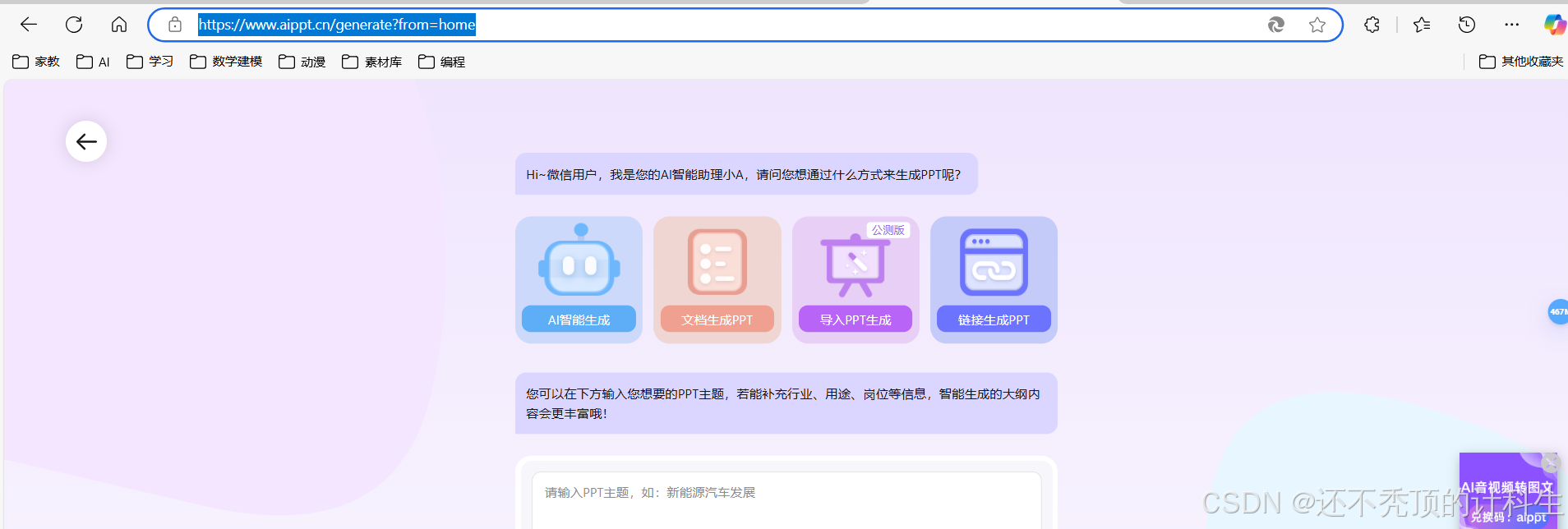The height and width of the screenshot is (529, 1568).
Task: Open the 其他收藏夹 folder
Action: [1521, 62]
